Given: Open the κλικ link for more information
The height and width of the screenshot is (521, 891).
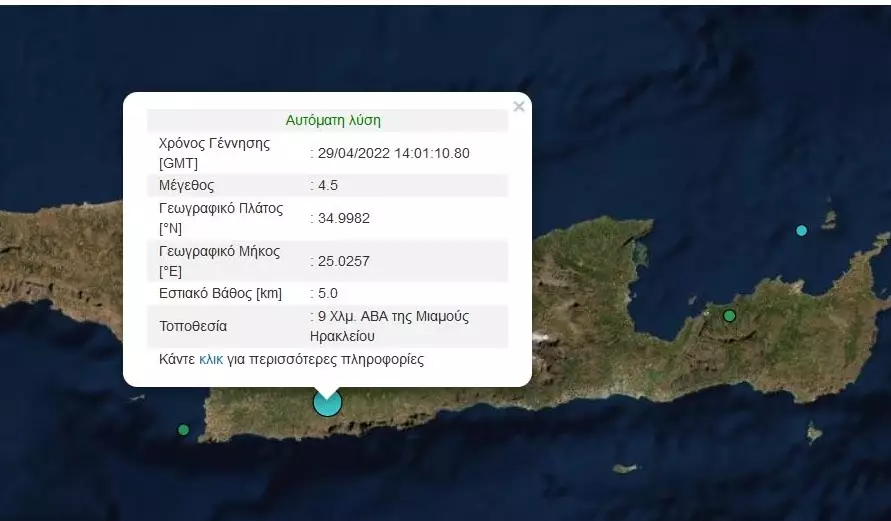Looking at the screenshot, I should click(211, 359).
